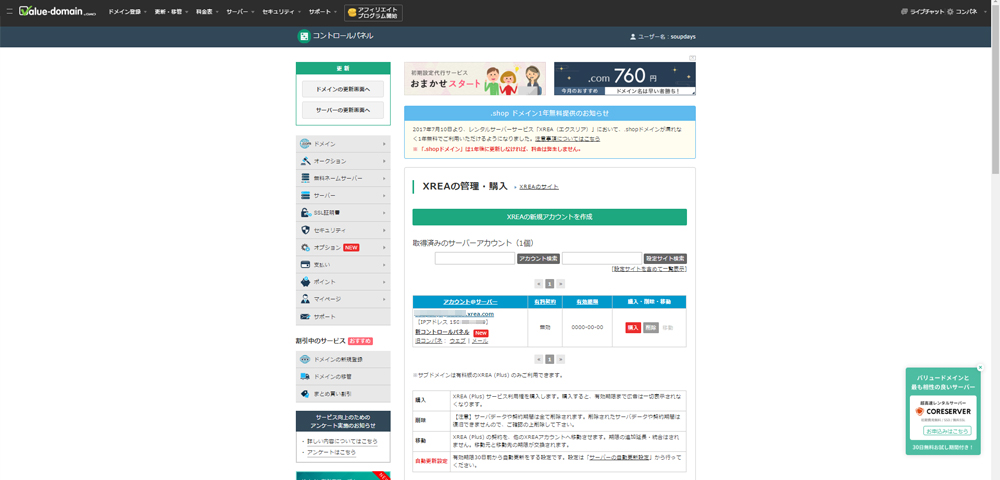Expand the 料金表 top menu
The height and width of the screenshot is (480, 1000).
pyautogui.click(x=207, y=12)
